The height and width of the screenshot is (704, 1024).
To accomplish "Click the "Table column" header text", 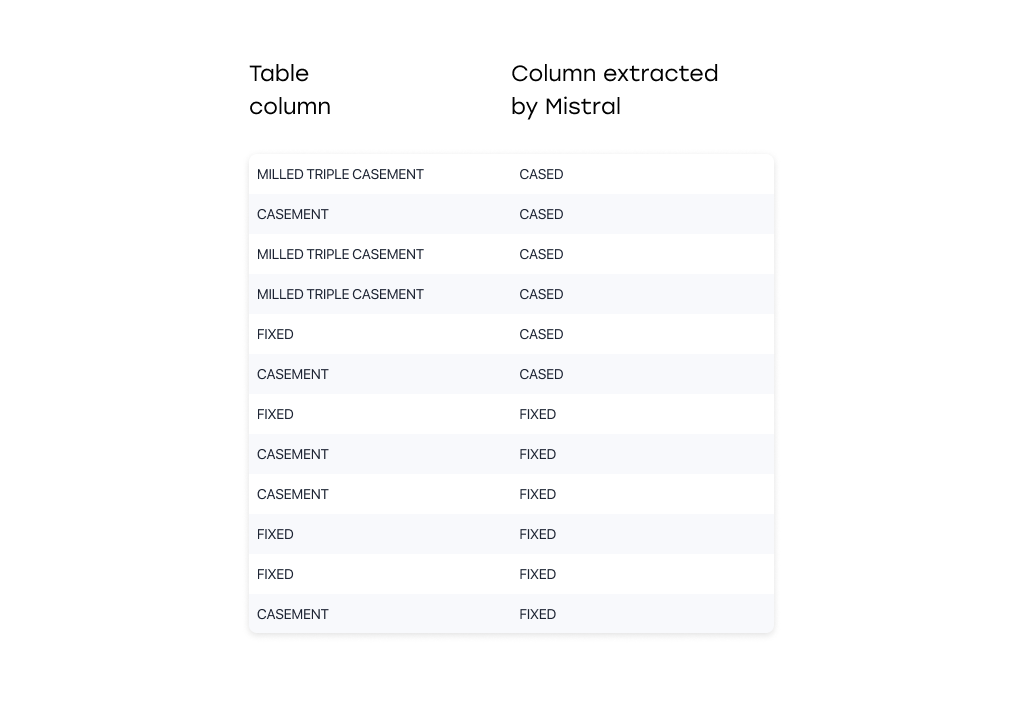I will tap(290, 90).
